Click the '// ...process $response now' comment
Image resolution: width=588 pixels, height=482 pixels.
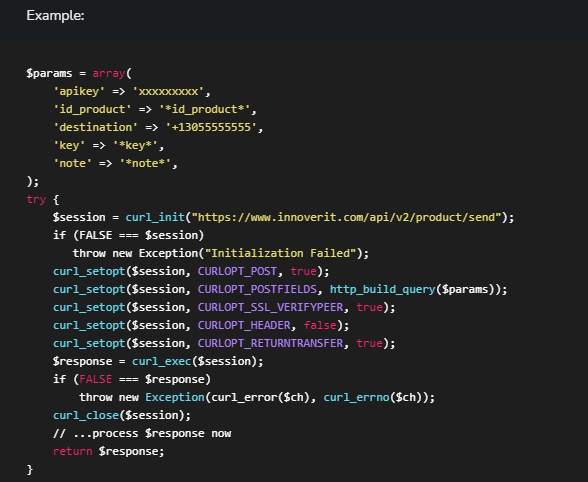[x=142, y=433]
